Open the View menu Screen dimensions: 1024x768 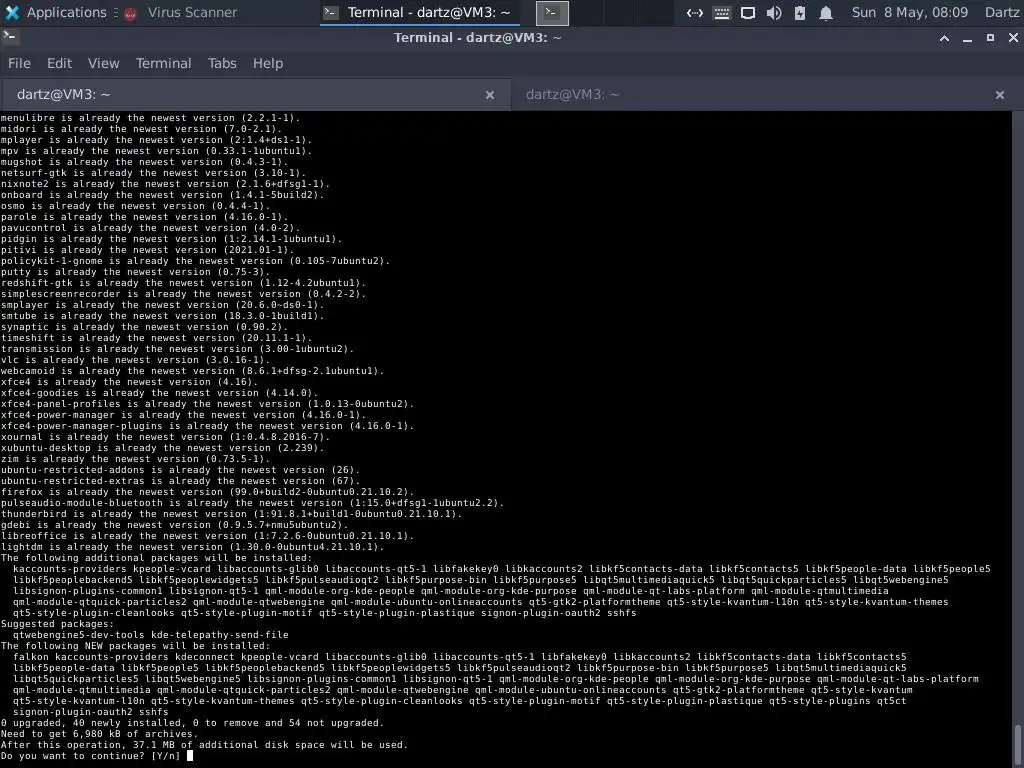coord(104,63)
